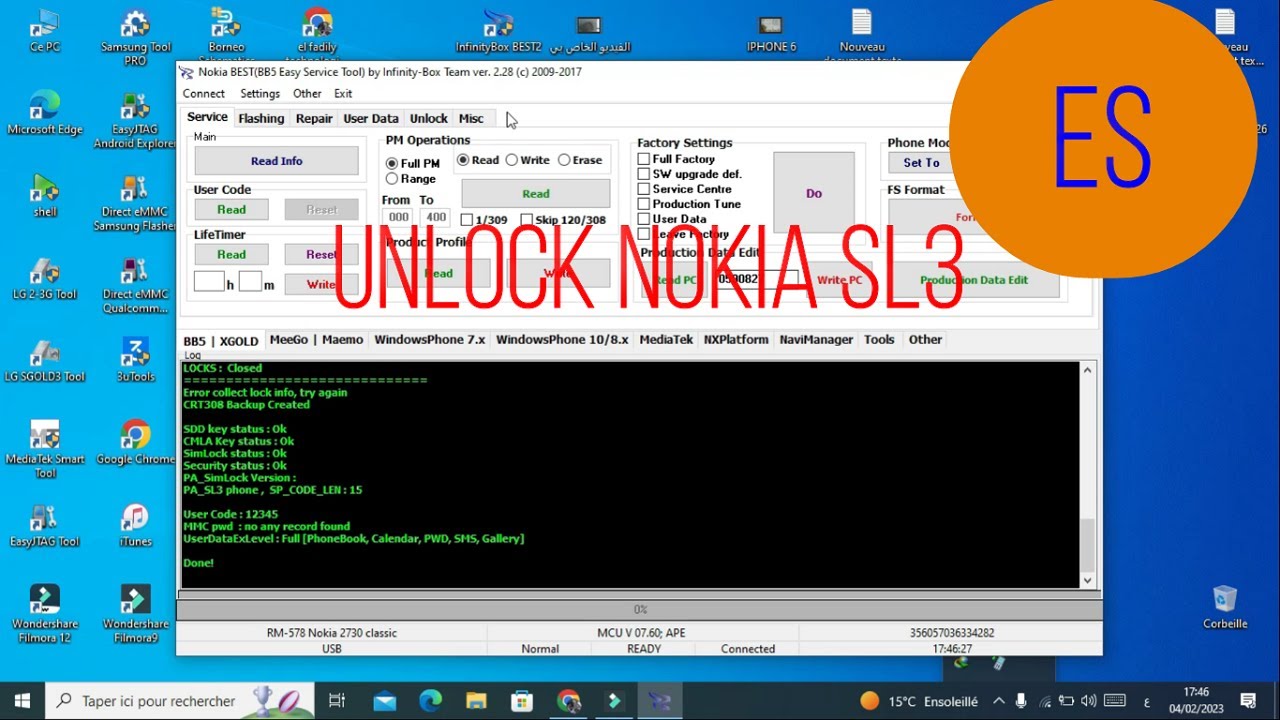Open EasyJTAG Android Explorer shortcut
The height and width of the screenshot is (720, 1280).
pyautogui.click(x=135, y=120)
